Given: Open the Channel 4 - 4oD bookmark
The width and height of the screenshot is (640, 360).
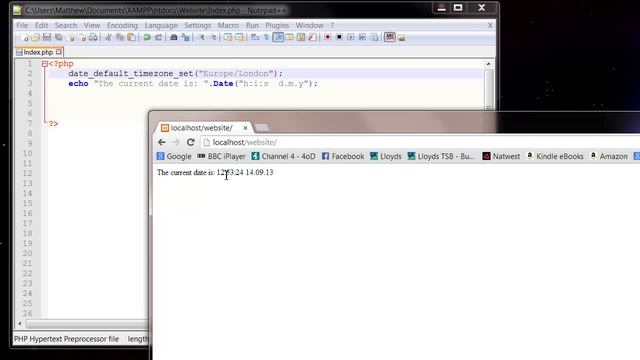Looking at the screenshot, I should [x=283, y=156].
